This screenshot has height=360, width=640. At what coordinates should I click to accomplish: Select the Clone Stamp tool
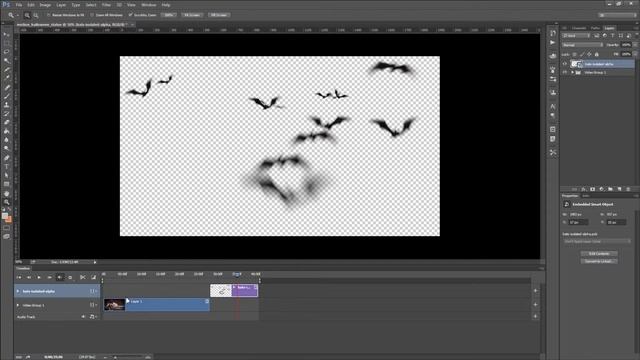pos(7,105)
